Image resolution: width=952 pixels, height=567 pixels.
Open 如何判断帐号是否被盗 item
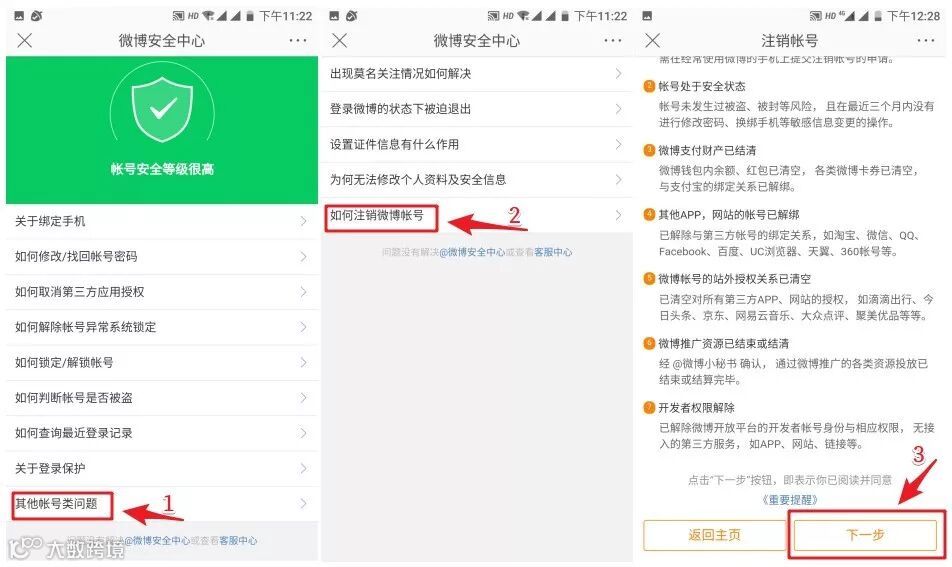[162, 398]
